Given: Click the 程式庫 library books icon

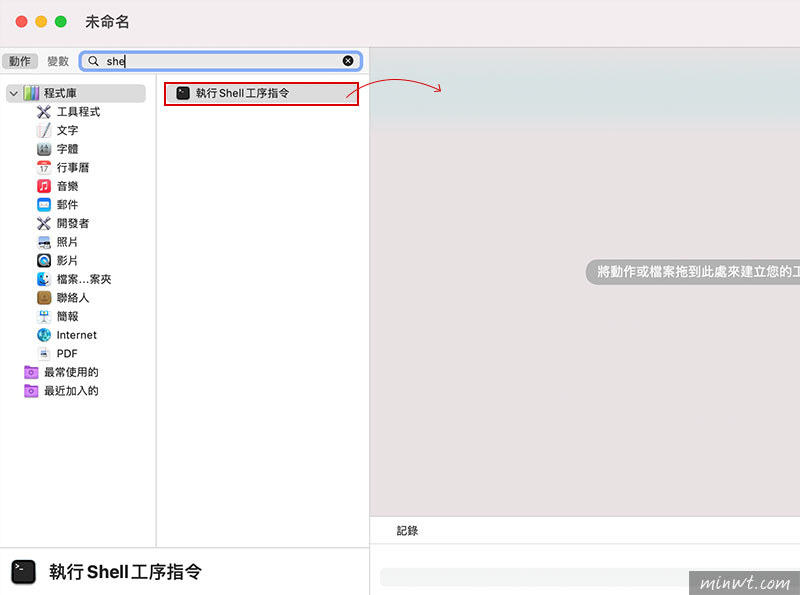Looking at the screenshot, I should pos(31,93).
